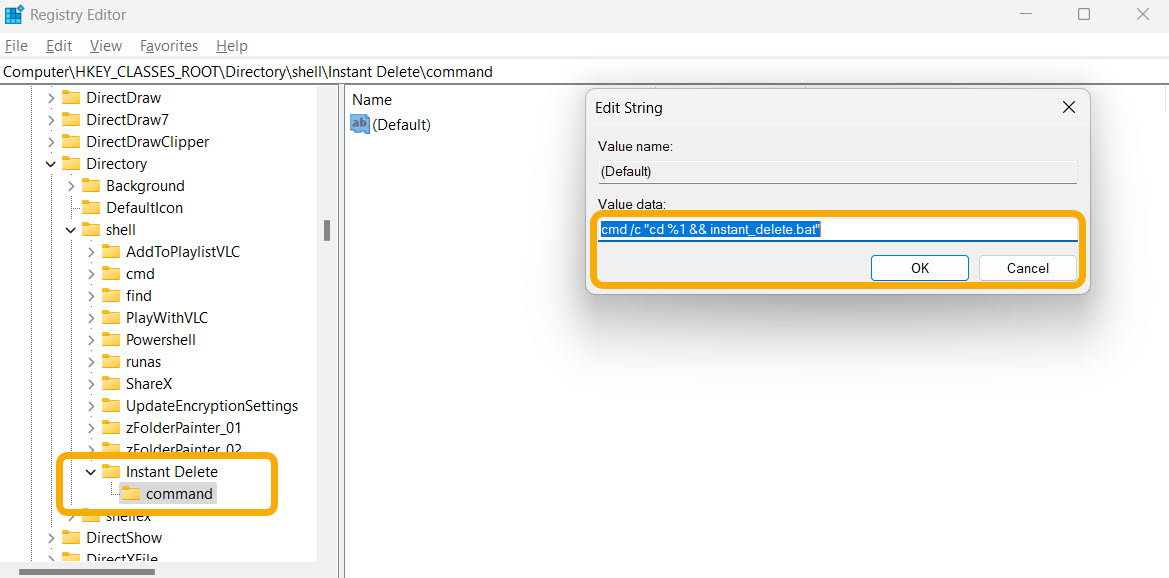Click the DefaultIcon folder icon
Screen dimensions: 1169x578
coord(91,207)
